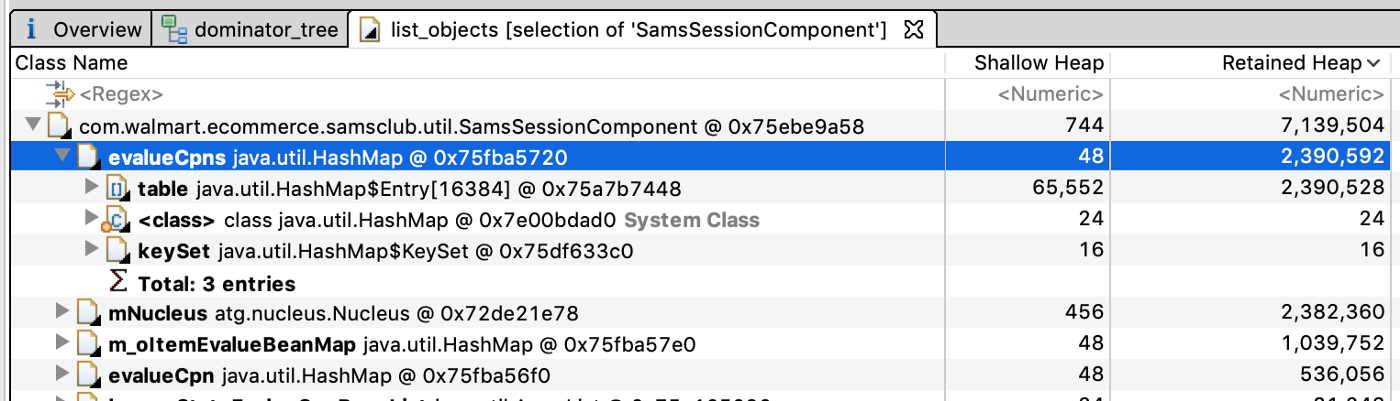Click the Regex class name filter field

tap(120, 95)
